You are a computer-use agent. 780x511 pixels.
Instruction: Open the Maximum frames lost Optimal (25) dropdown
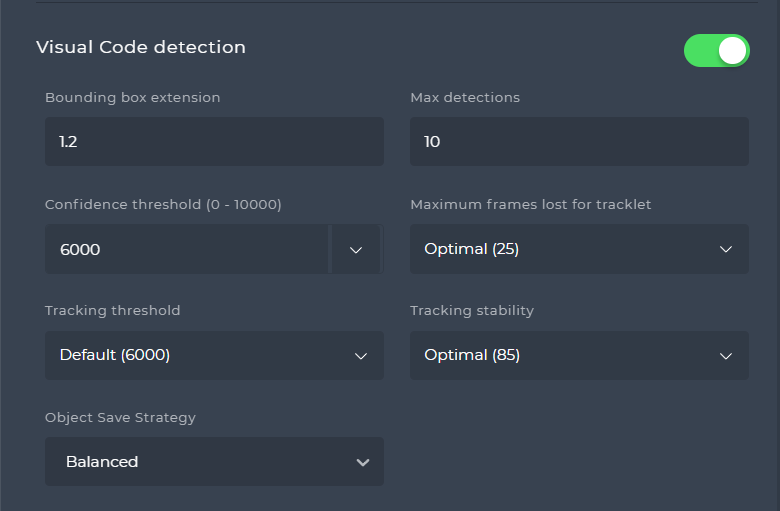tap(579, 249)
